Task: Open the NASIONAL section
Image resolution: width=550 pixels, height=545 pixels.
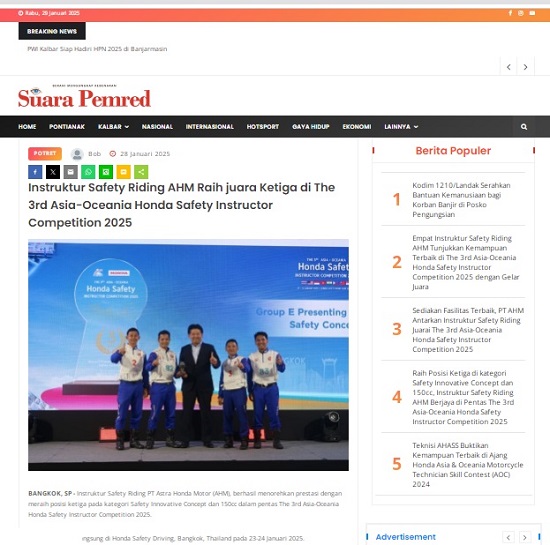Action: (x=157, y=127)
